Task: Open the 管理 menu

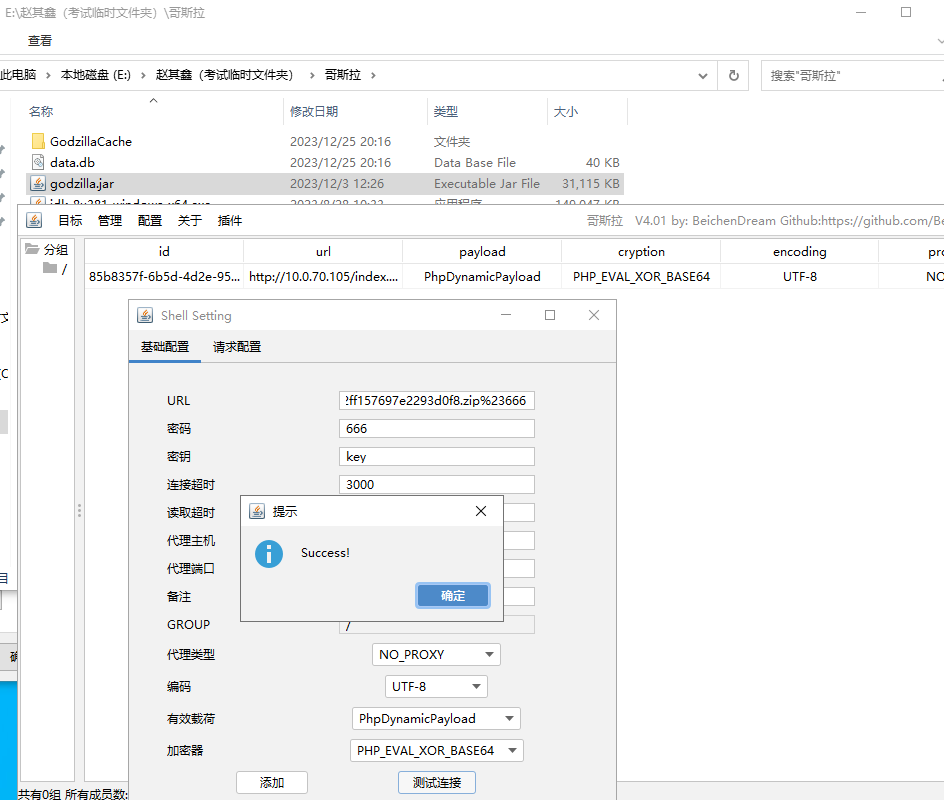Action: point(110,221)
